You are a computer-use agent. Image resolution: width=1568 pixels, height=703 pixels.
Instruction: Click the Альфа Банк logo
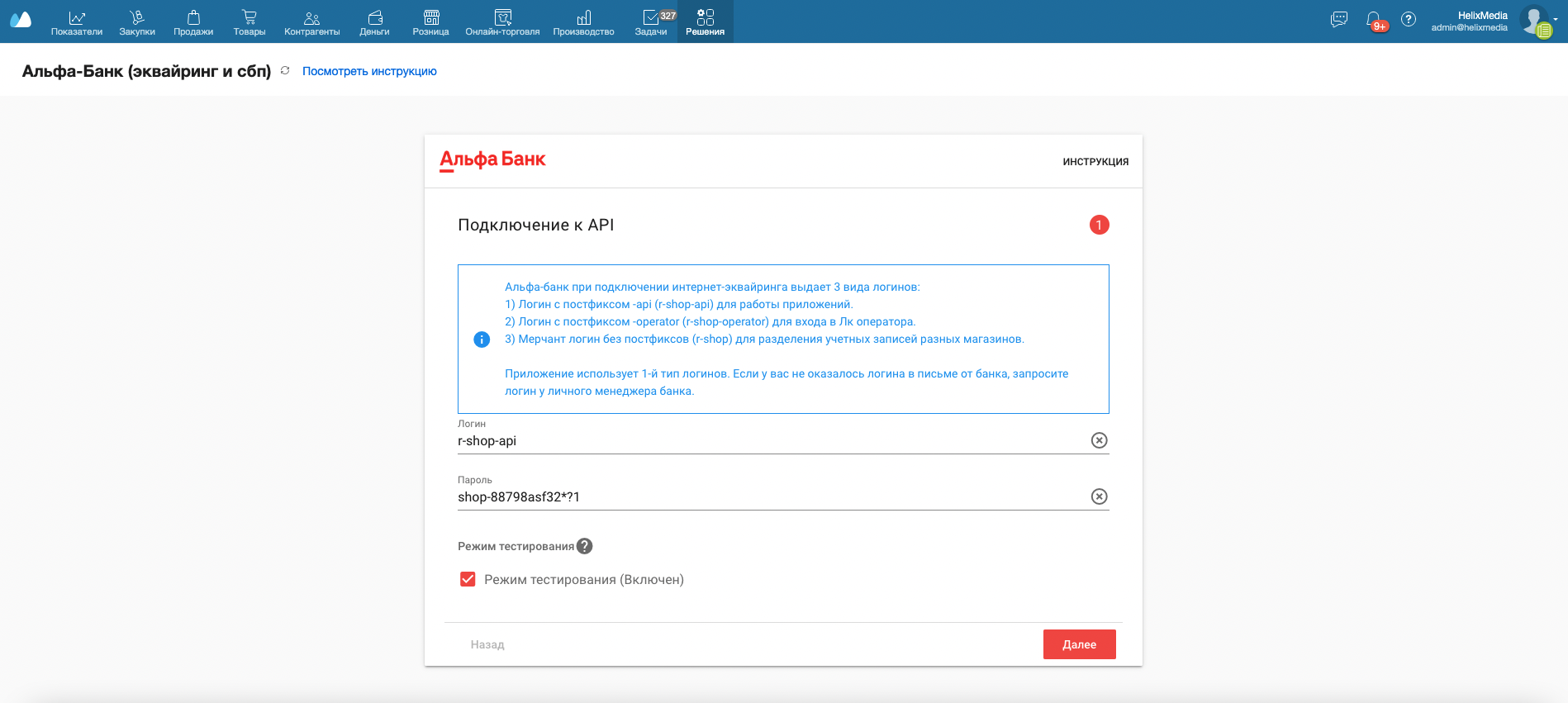(x=492, y=159)
